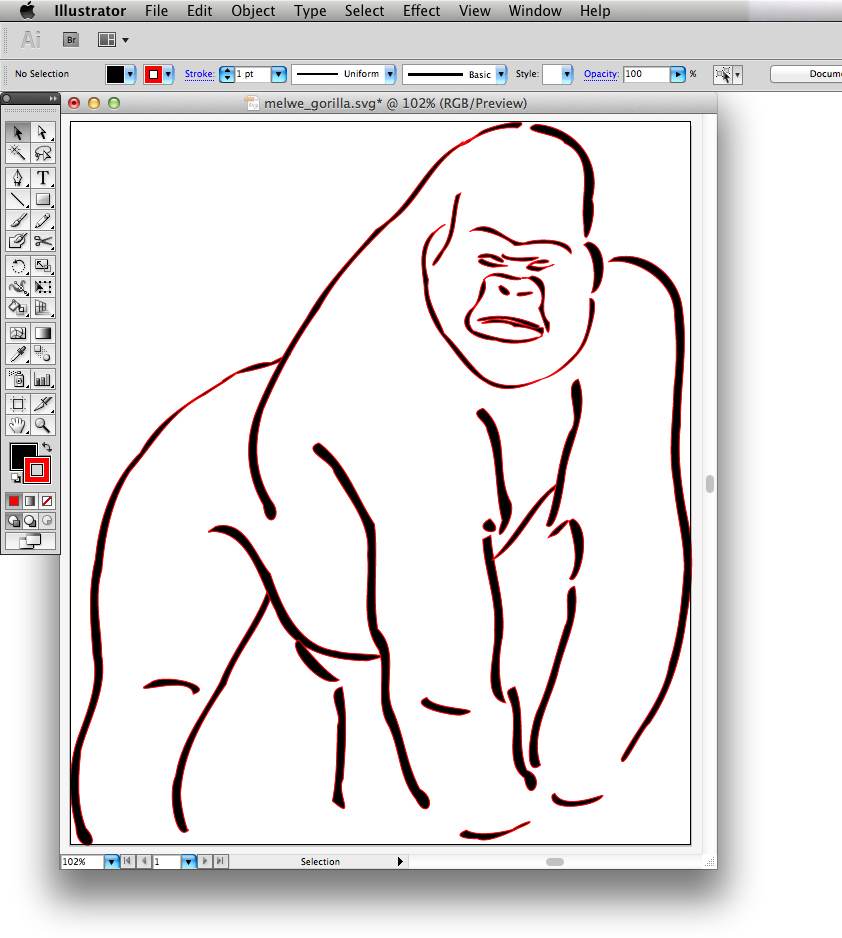This screenshot has height=938, width=842.
Task: Open the Uniform stroke profile dropdown
Action: [x=392, y=74]
